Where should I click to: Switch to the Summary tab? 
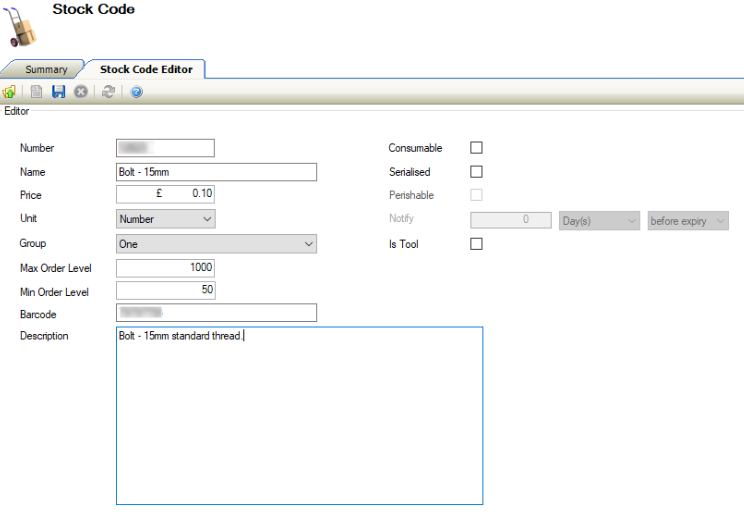tap(46, 70)
